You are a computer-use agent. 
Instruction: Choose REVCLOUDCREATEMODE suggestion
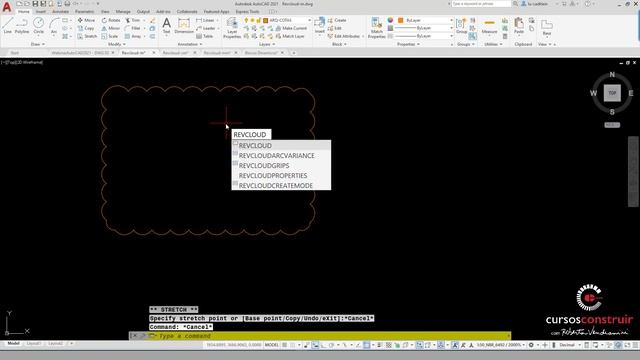[x=281, y=185]
